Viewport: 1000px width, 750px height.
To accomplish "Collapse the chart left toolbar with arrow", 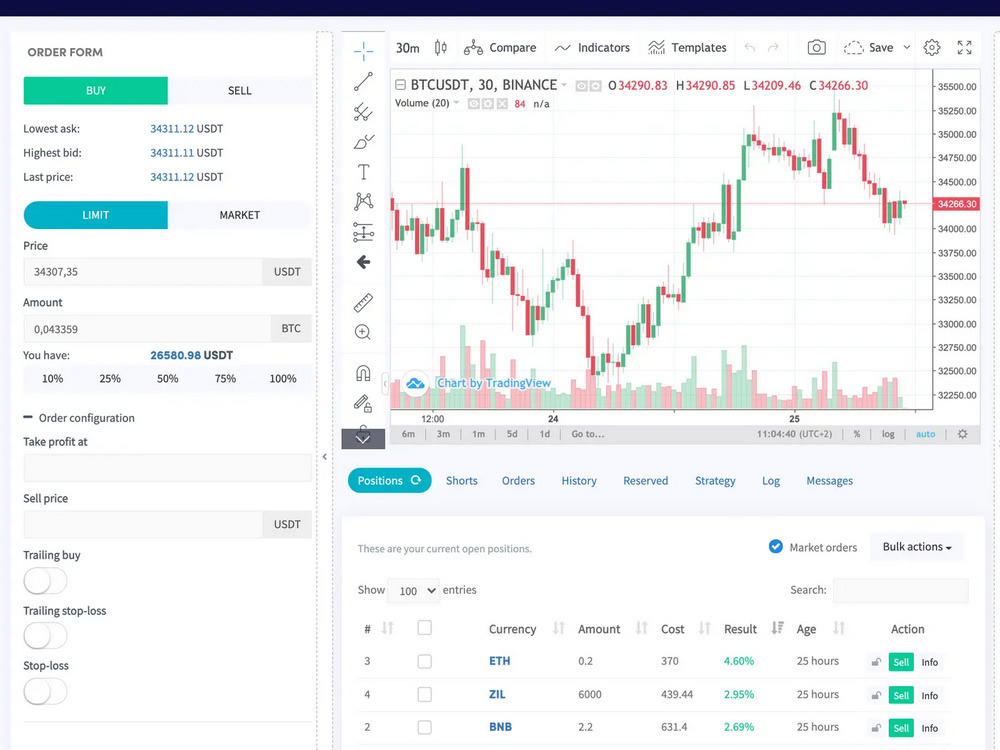I will point(385,384).
